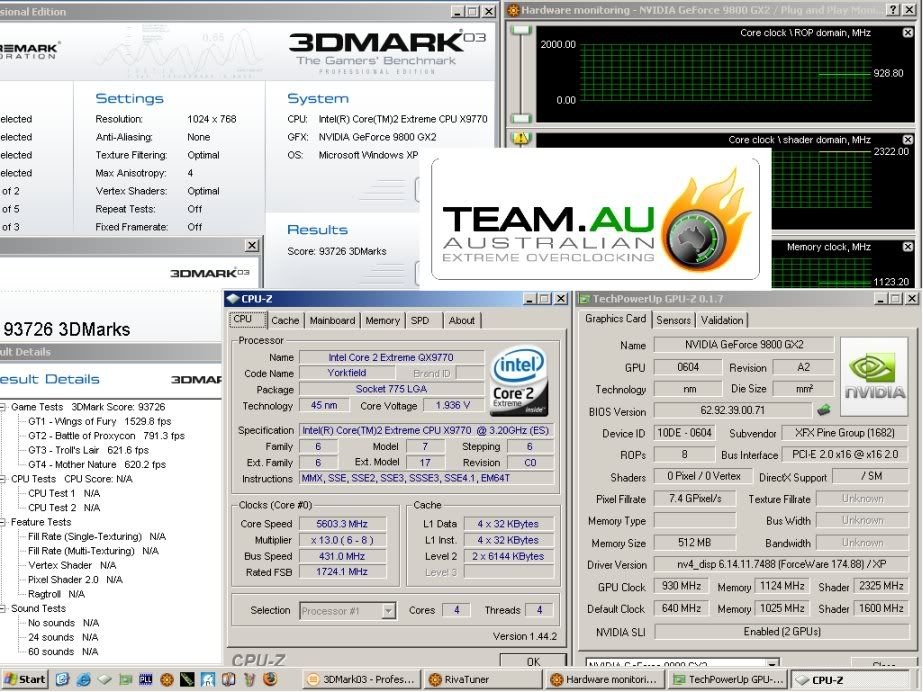Close the Memory clock graph panel
Image resolution: width=923 pixels, height=692 pixels.
[x=908, y=246]
